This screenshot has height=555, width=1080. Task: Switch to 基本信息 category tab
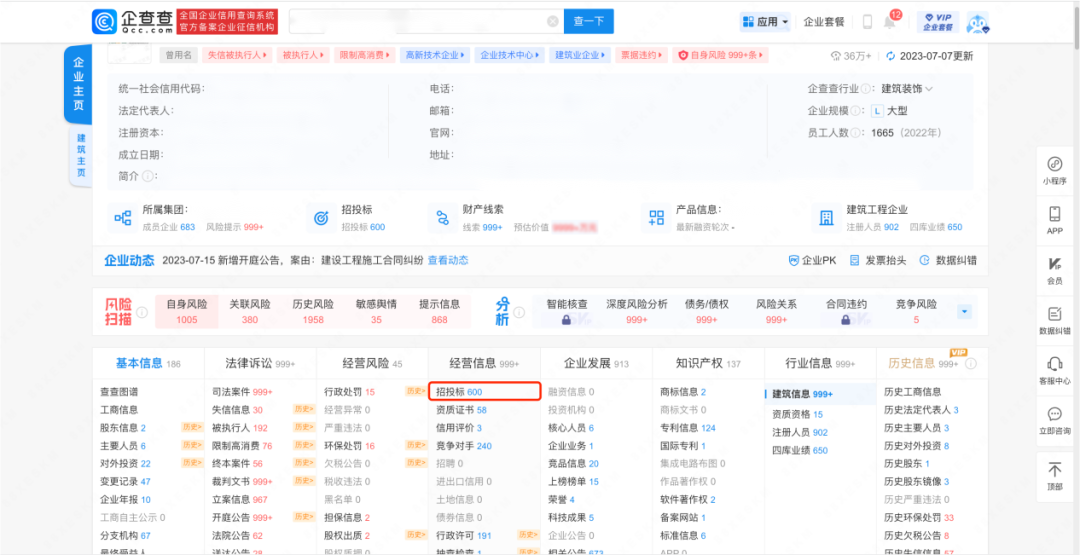click(148, 363)
